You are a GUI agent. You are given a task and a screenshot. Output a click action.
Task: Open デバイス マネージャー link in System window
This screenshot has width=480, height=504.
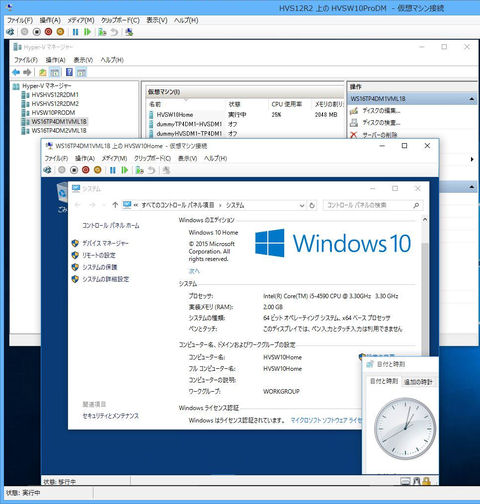click(x=105, y=243)
